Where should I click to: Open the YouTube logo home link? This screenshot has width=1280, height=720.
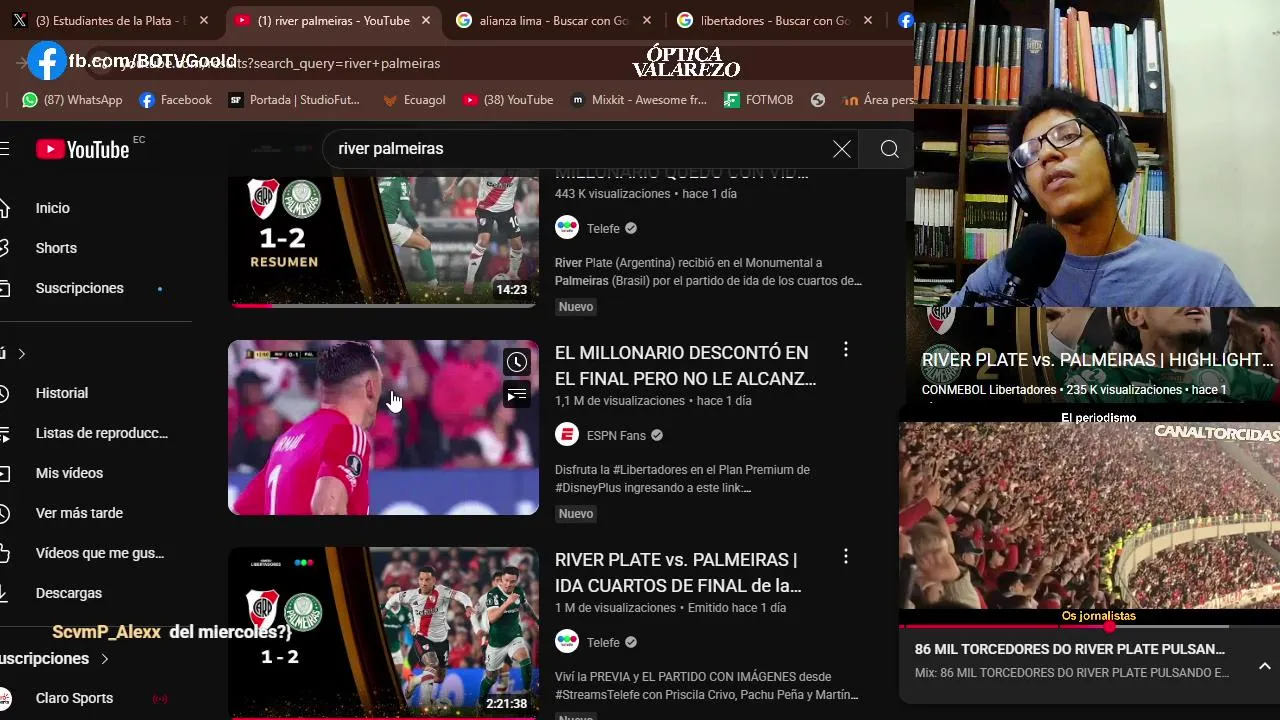pos(83,149)
